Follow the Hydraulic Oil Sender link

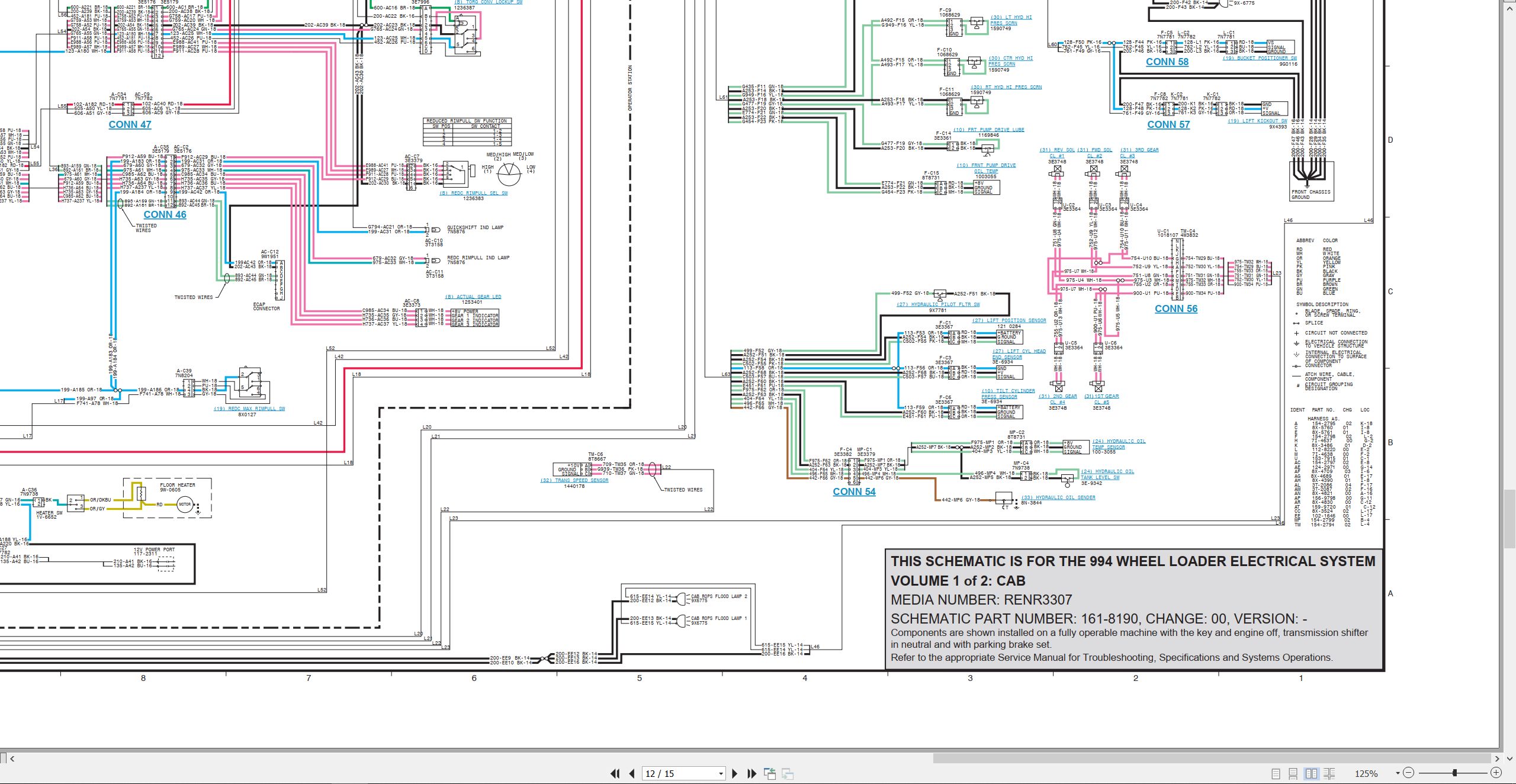(x=1058, y=497)
